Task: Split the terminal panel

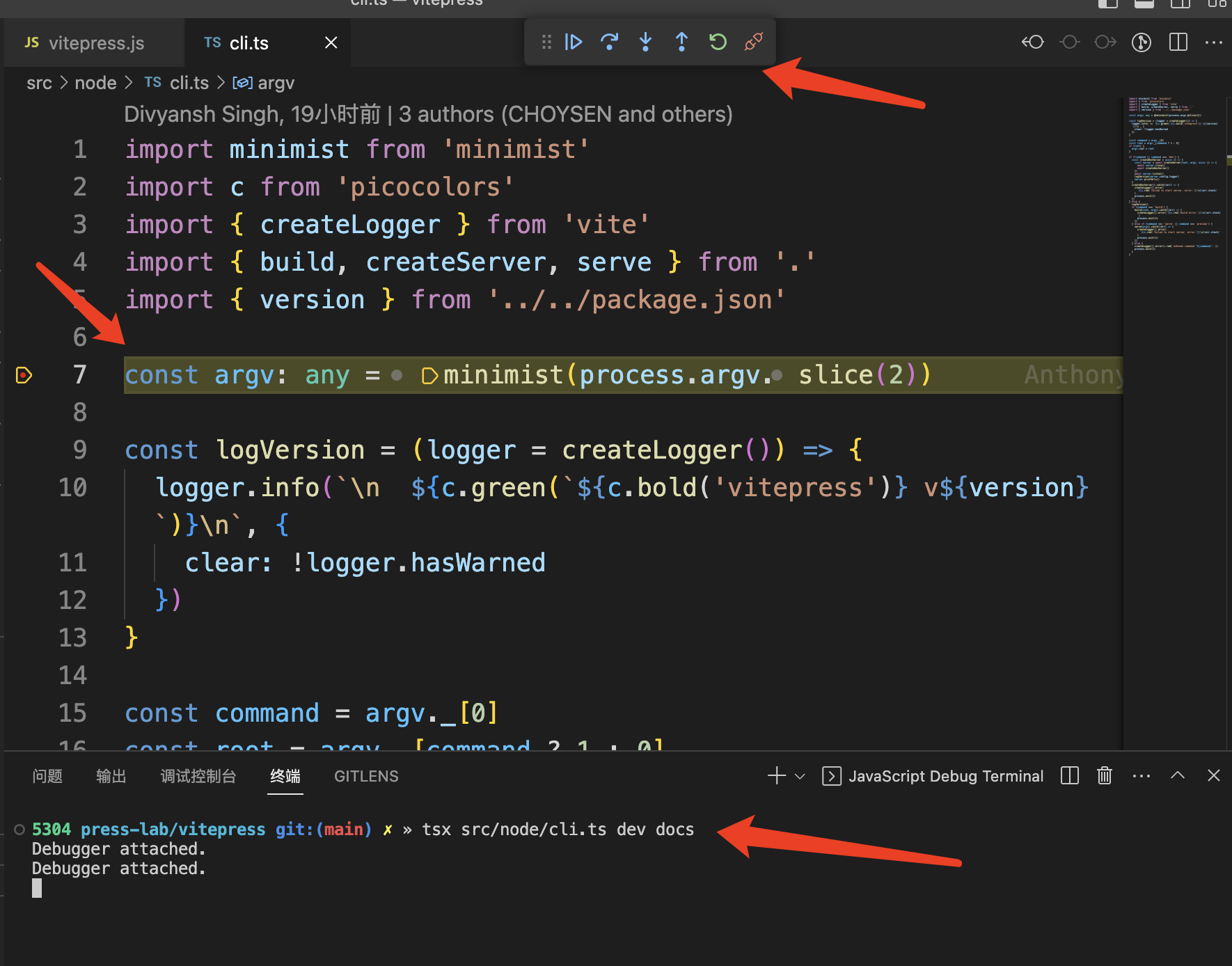Action: click(x=1070, y=775)
